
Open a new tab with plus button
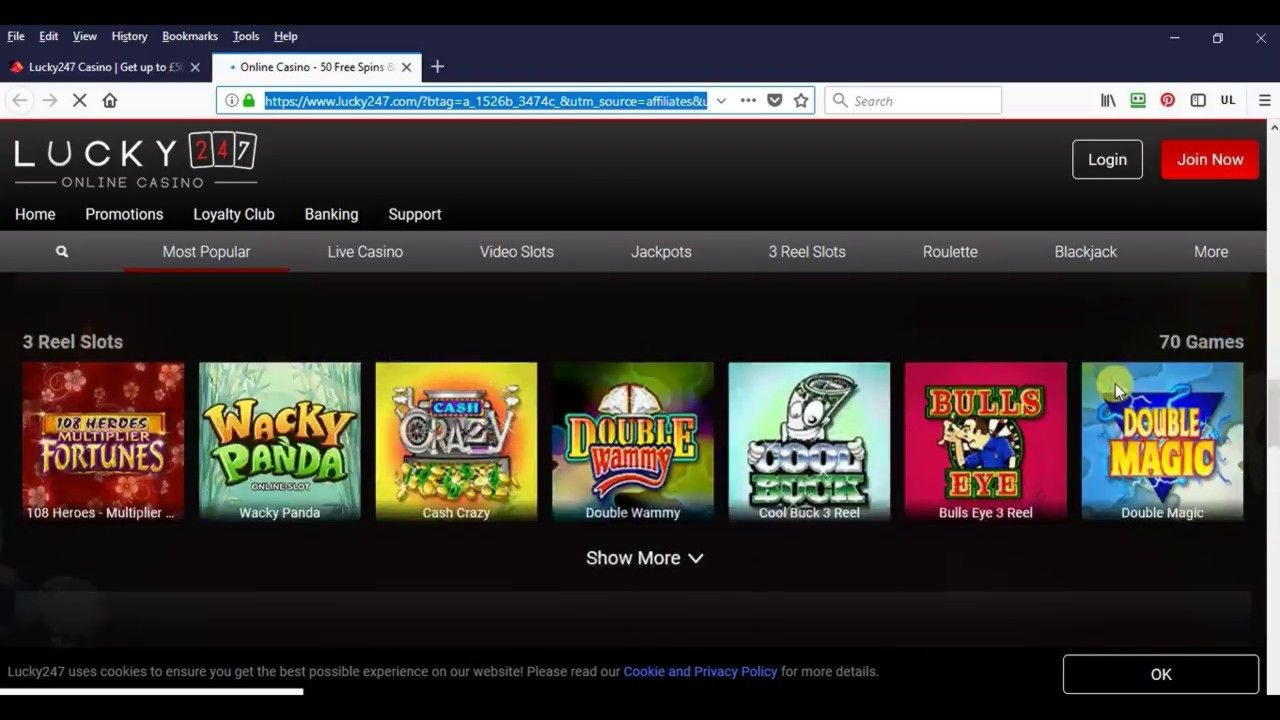pos(437,67)
